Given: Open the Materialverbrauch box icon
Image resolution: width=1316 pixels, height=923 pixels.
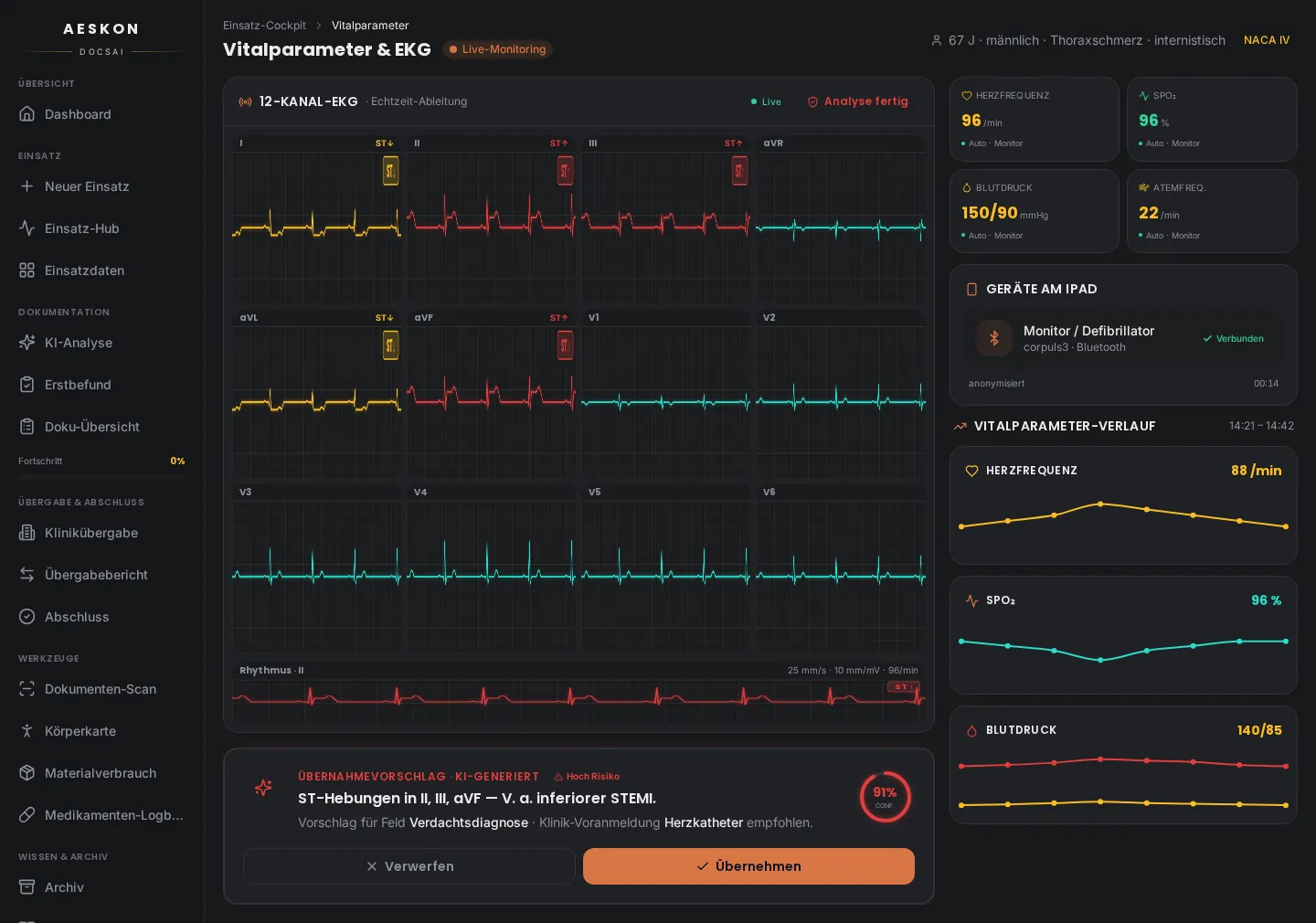Looking at the screenshot, I should coord(27,773).
